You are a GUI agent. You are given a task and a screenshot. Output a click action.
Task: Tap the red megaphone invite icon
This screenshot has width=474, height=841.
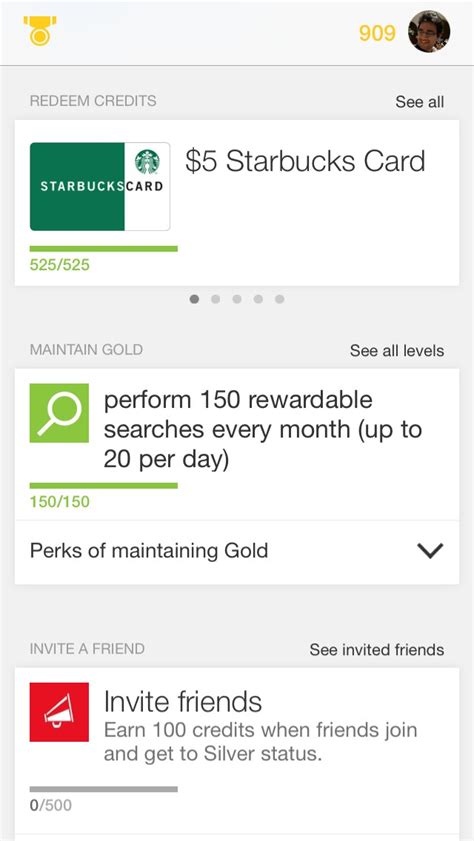pos(59,712)
